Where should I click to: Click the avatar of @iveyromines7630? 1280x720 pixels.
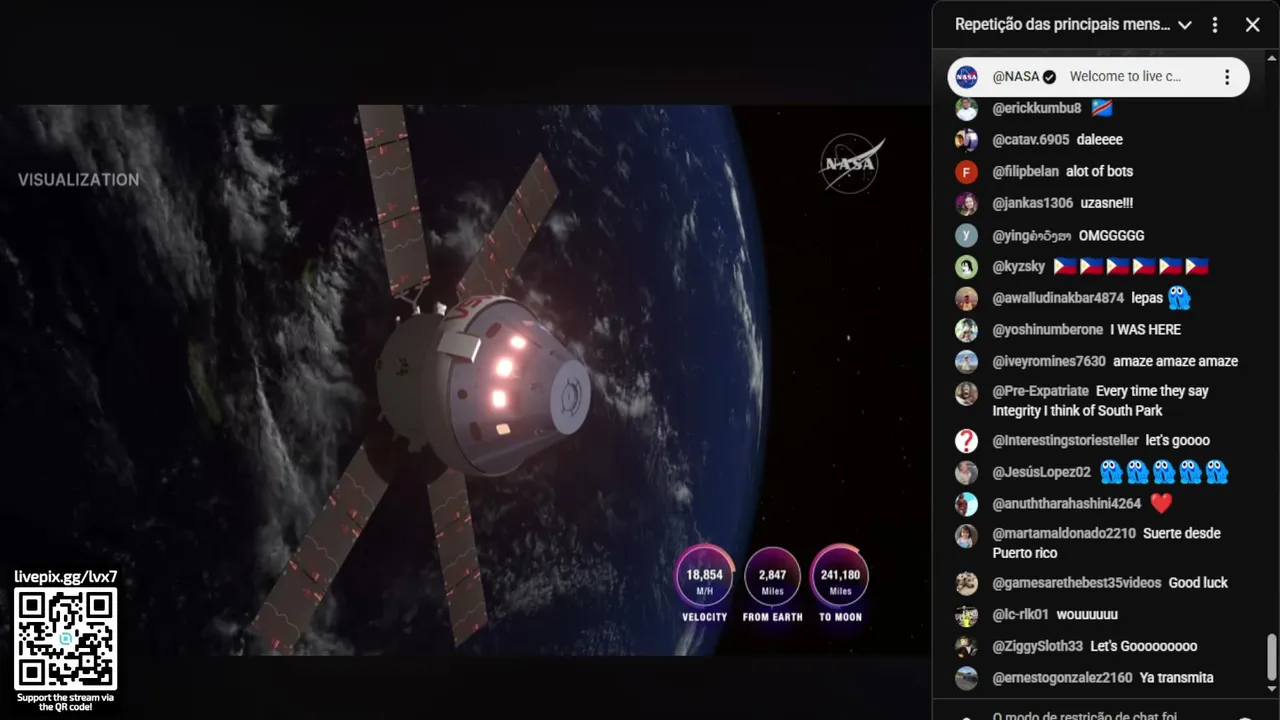[x=966, y=361]
